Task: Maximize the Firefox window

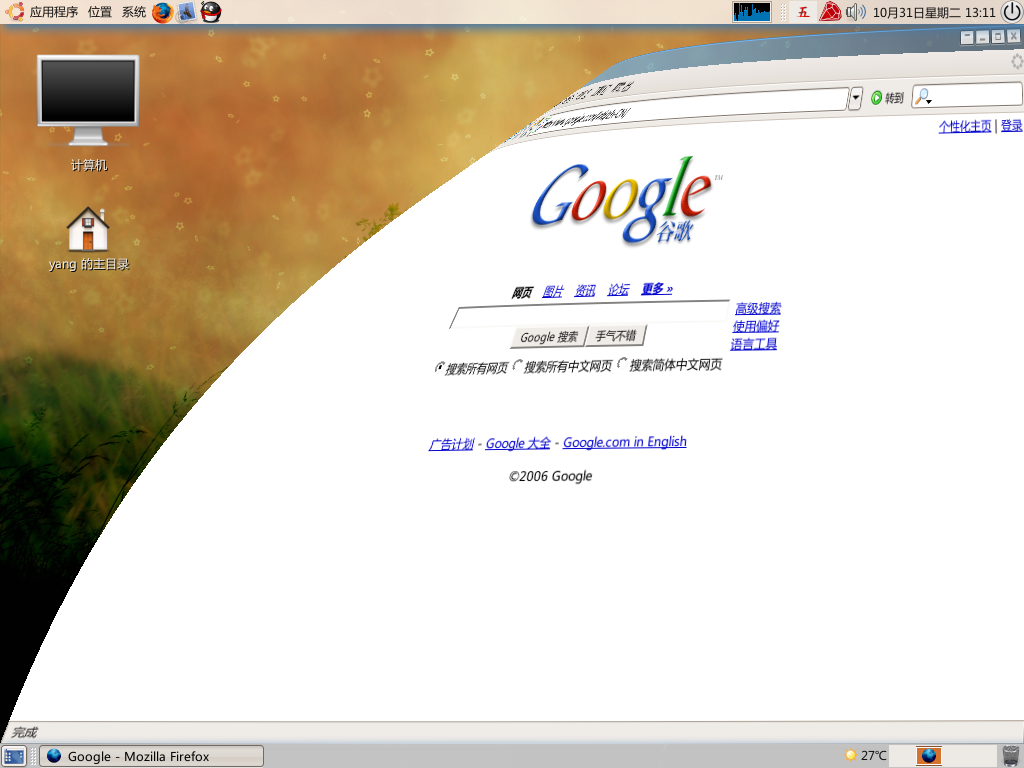Action: tap(998, 37)
